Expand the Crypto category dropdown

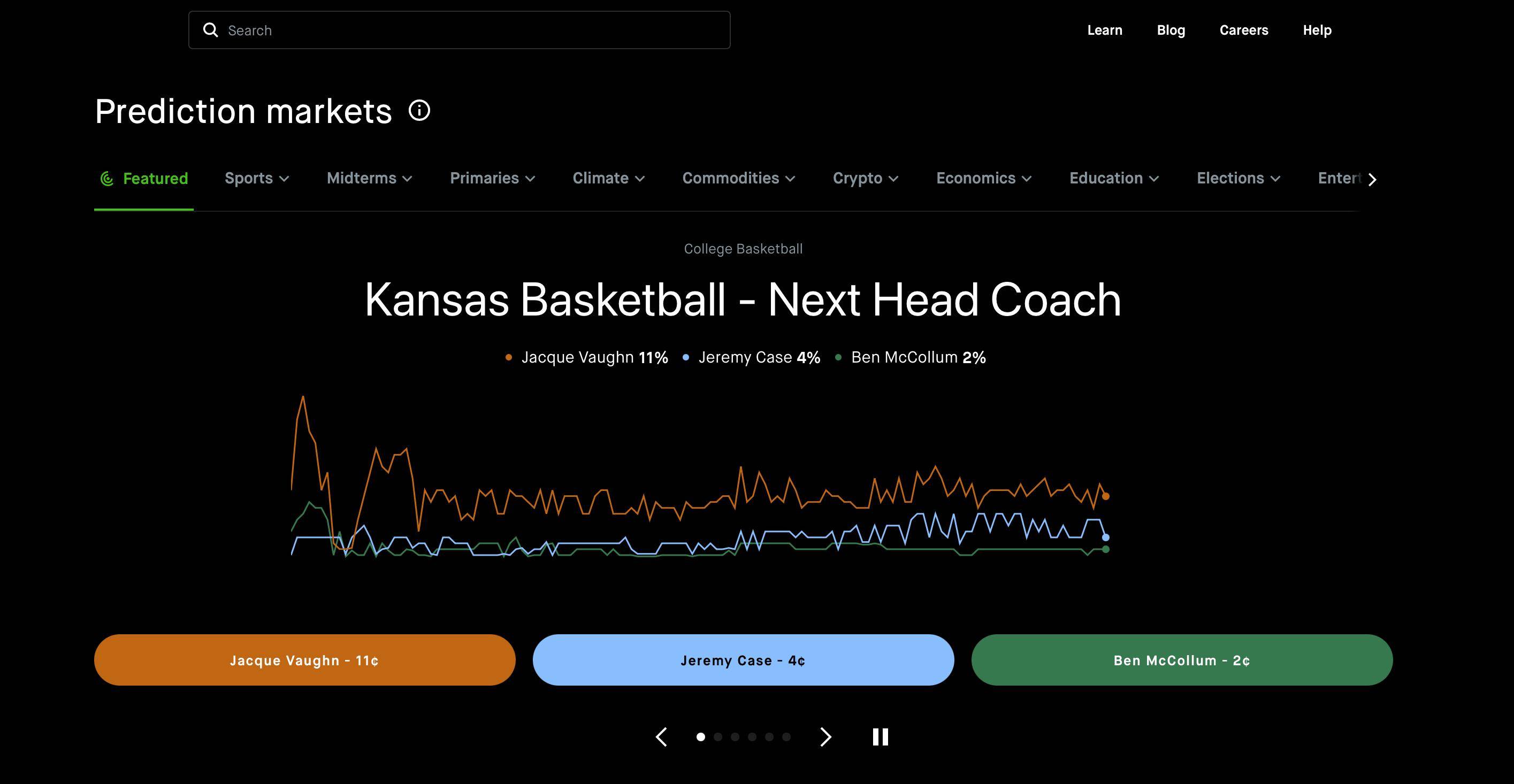coord(866,178)
